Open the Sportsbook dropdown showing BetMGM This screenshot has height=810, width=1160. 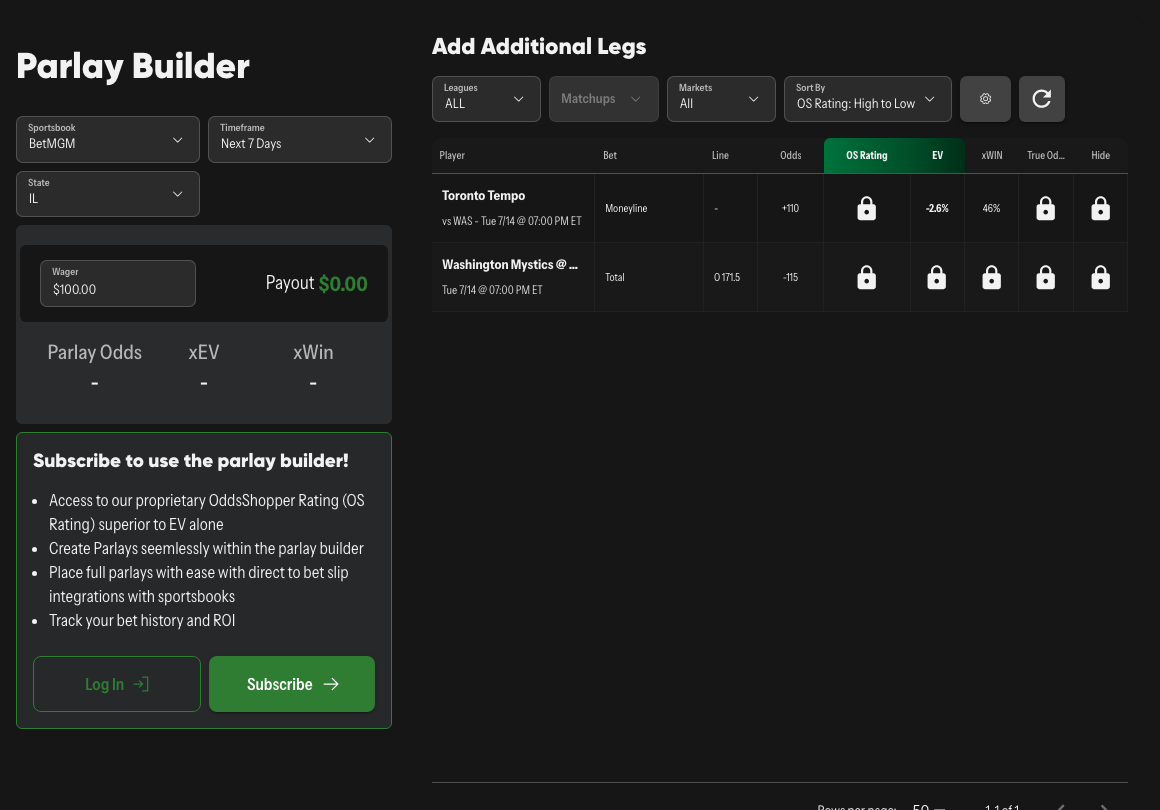click(108, 139)
